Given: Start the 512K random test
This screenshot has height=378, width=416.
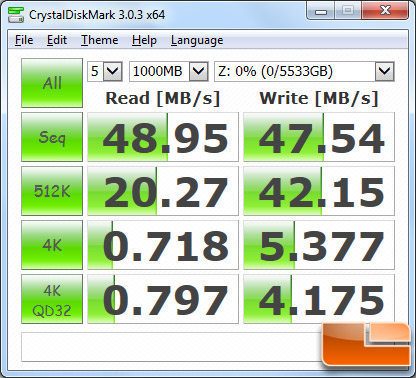Looking at the screenshot, I should 52,191.
